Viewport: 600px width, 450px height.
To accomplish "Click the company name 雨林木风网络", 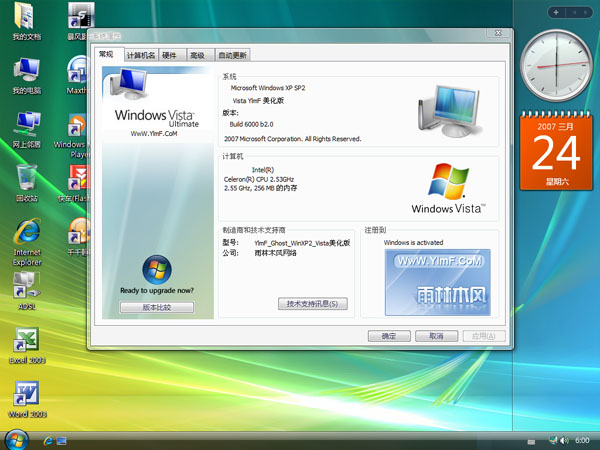I will pyautogui.click(x=276, y=253).
